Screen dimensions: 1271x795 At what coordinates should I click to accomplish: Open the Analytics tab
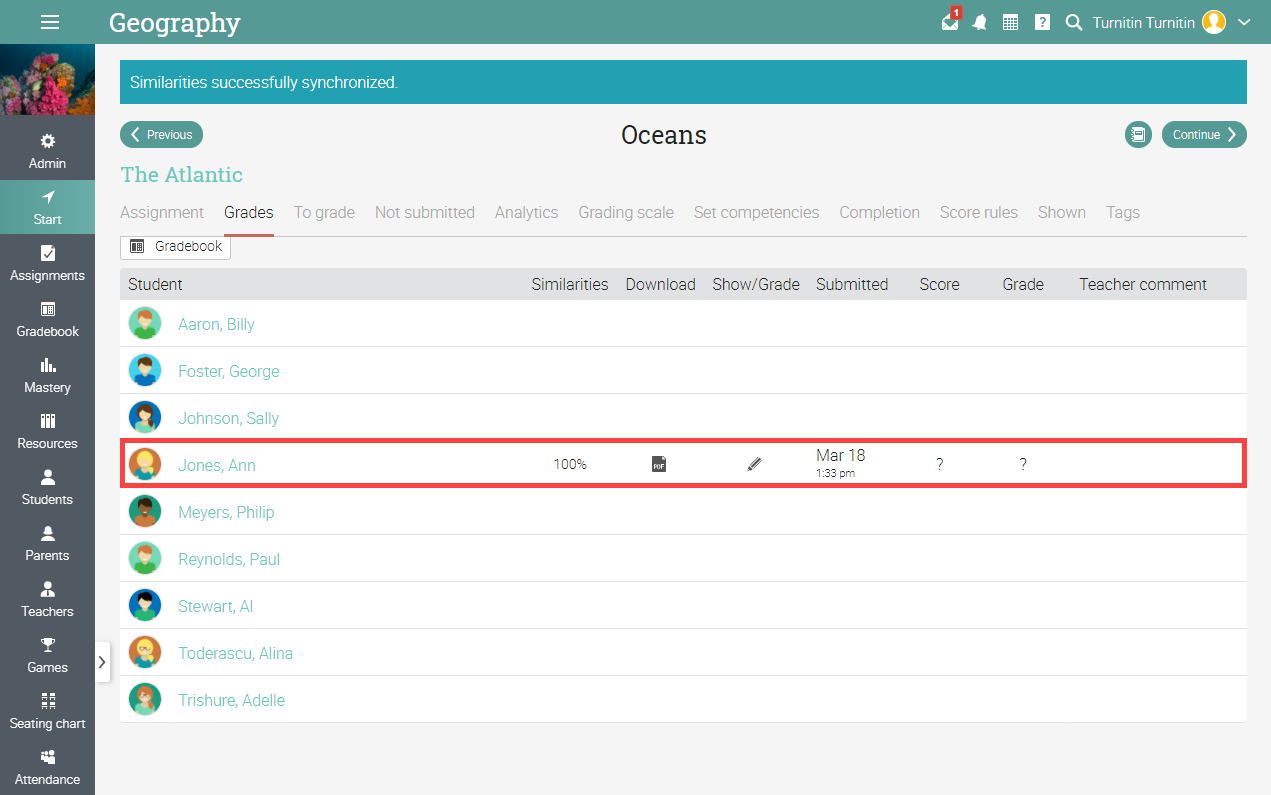pos(526,212)
